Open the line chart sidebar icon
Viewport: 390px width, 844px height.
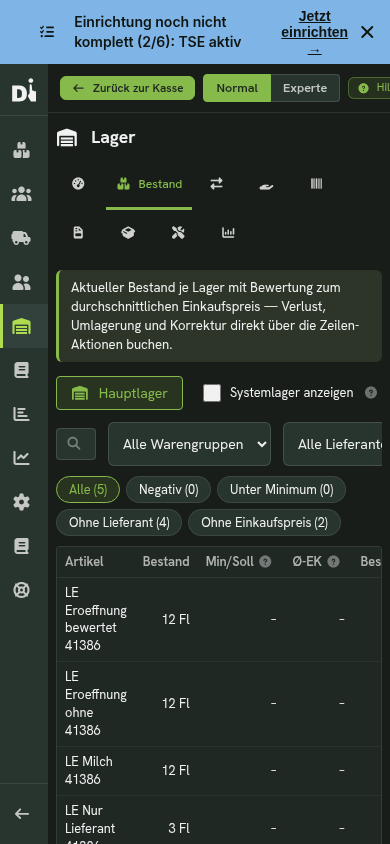point(22,458)
